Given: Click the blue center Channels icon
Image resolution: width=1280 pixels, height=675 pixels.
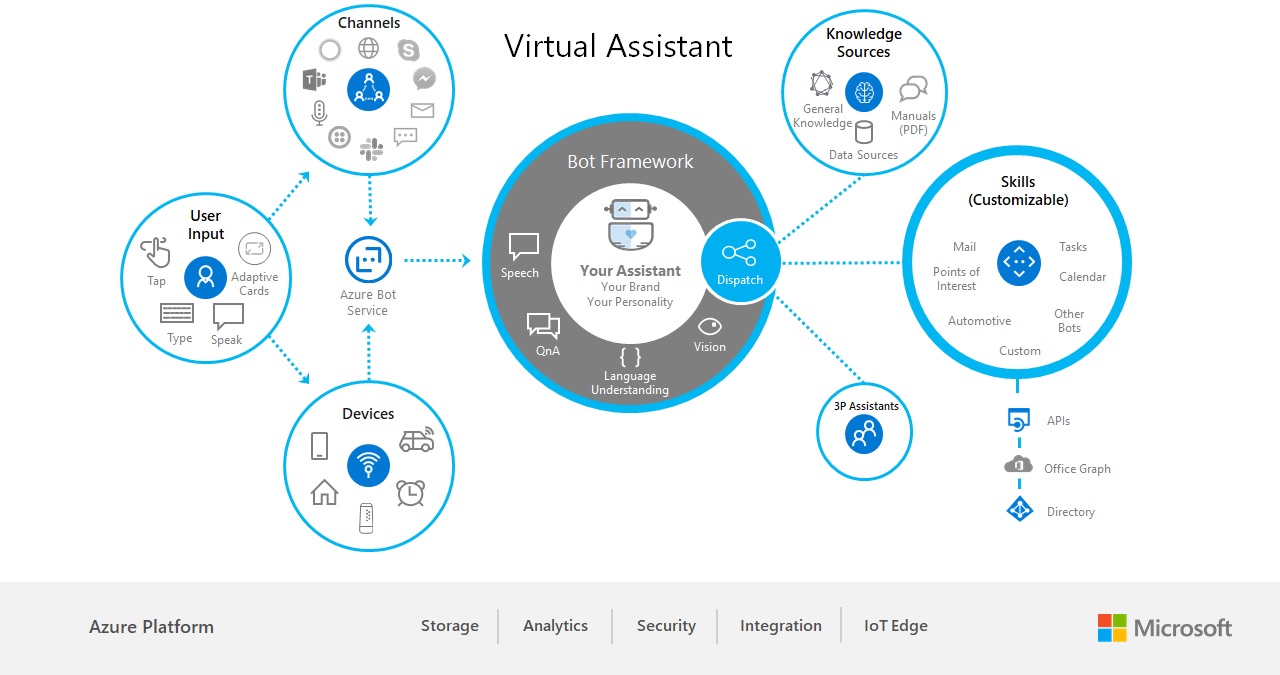Looking at the screenshot, I should 369,89.
